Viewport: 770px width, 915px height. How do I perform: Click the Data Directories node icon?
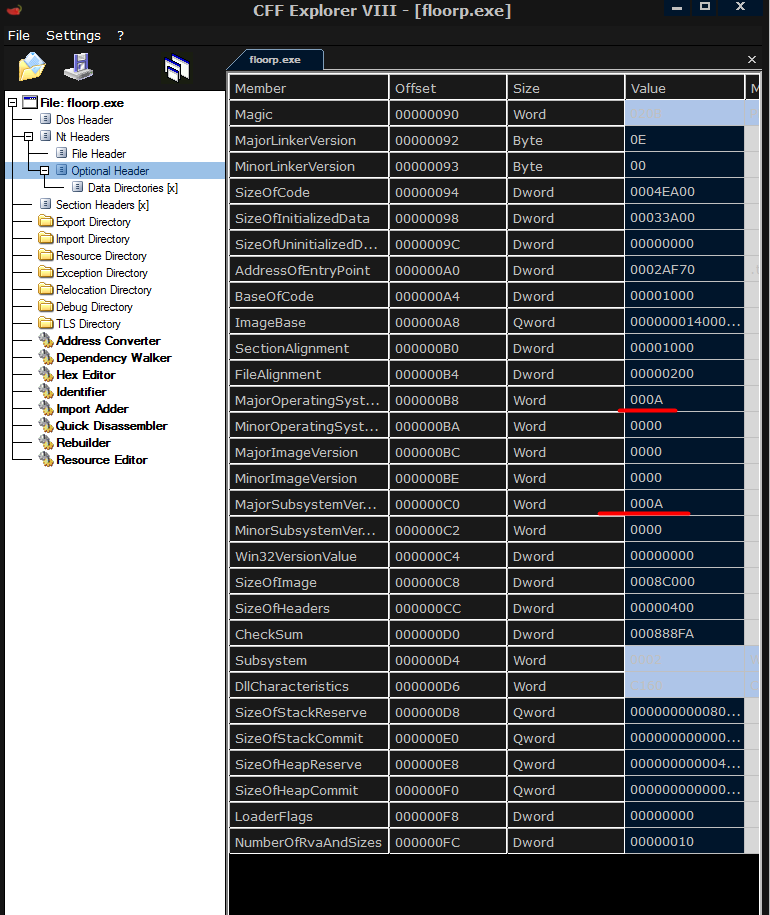tap(78, 187)
